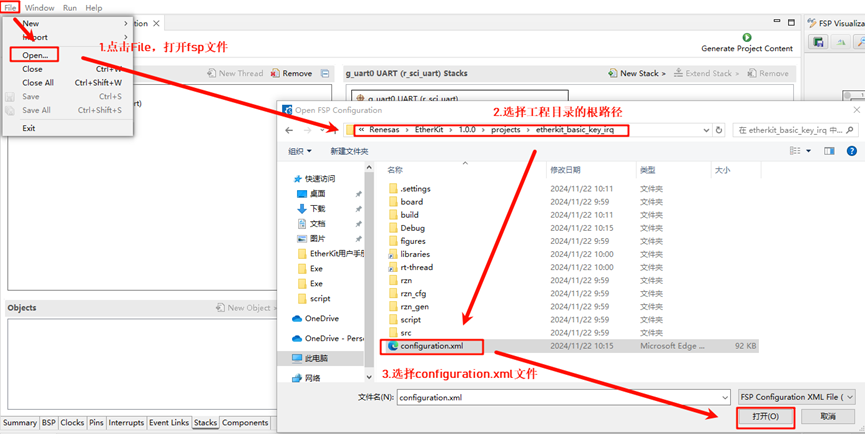Viewport: 865px width, 434px height.
Task: Click the EtherKit用户手册 folder in sidebar
Action: [x=331, y=254]
